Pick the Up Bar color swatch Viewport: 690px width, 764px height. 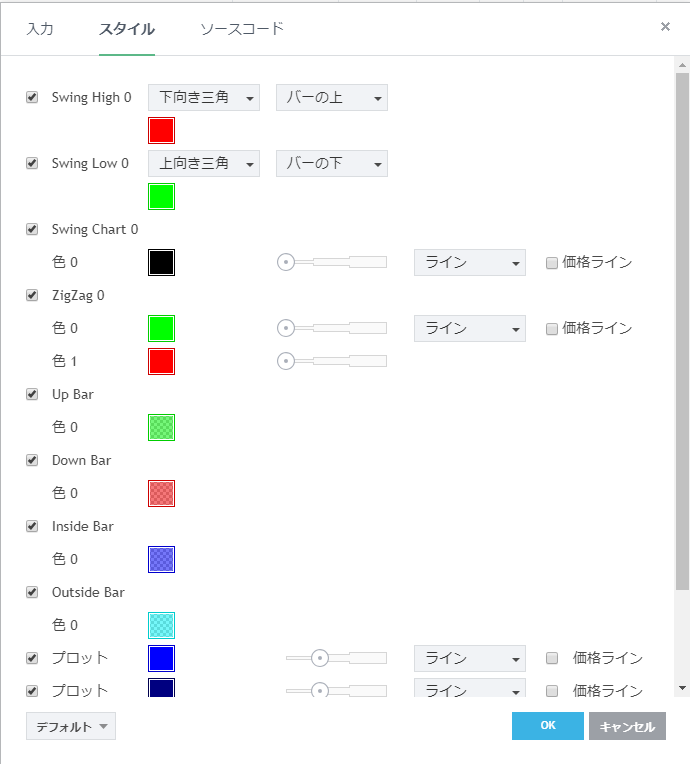[x=161, y=428]
